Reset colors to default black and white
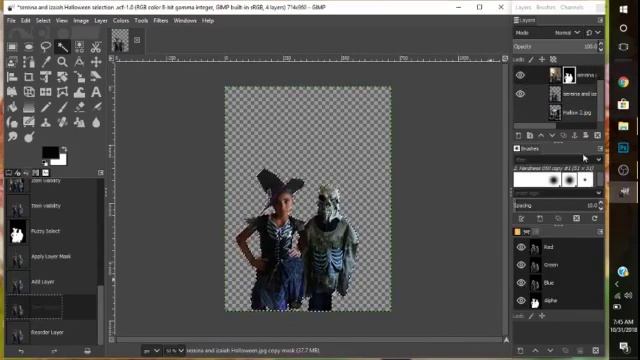Screen dimensions: 640x360 [x=45, y=163]
